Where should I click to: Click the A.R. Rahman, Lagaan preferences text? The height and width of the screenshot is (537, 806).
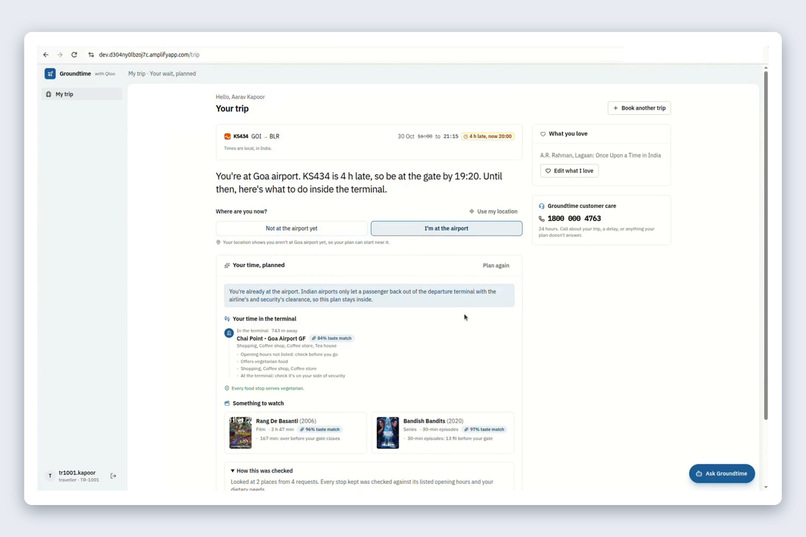pyautogui.click(x=600, y=155)
